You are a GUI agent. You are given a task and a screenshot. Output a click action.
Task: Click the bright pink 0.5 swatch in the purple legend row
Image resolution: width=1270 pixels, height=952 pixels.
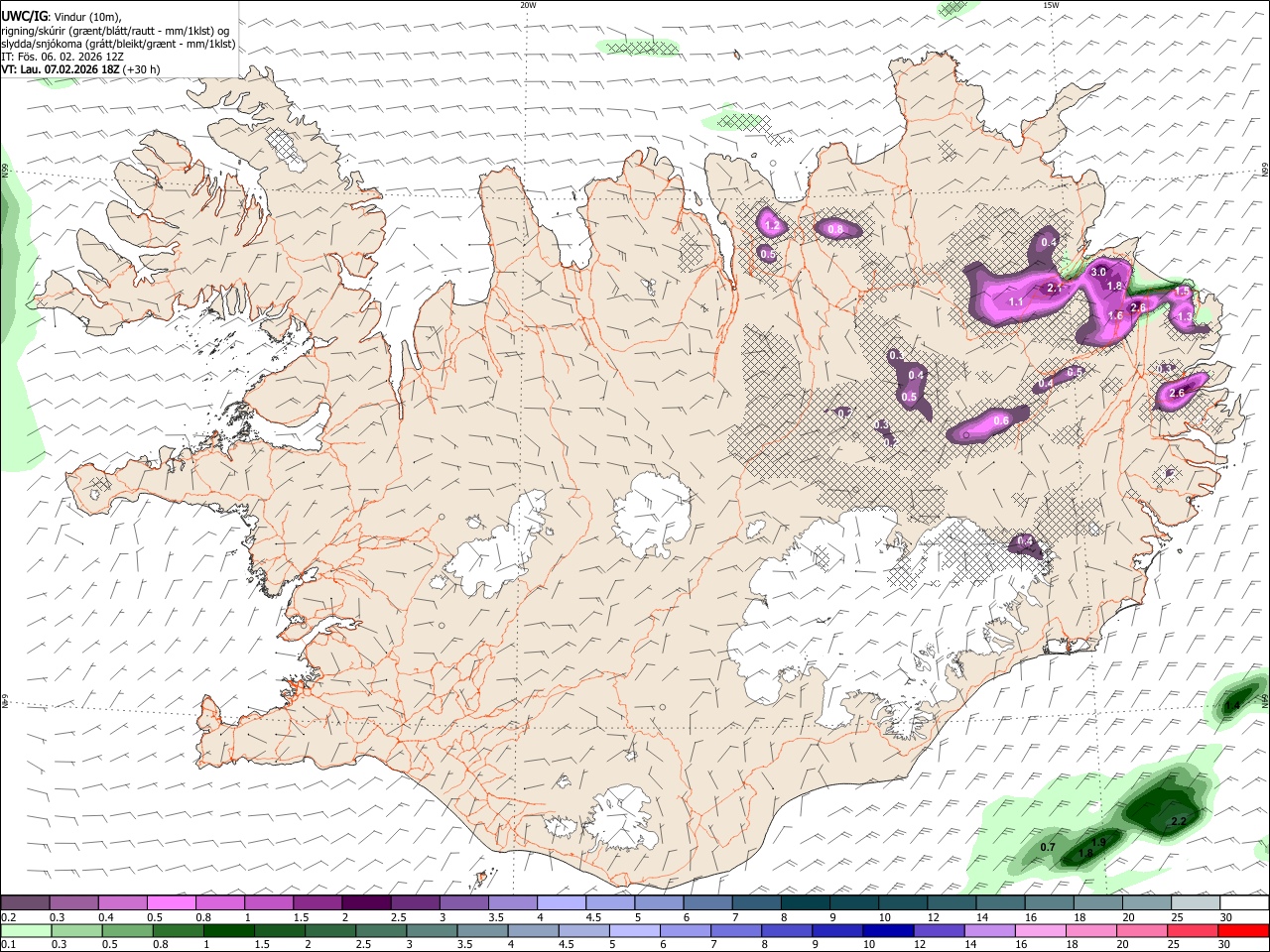click(x=172, y=903)
